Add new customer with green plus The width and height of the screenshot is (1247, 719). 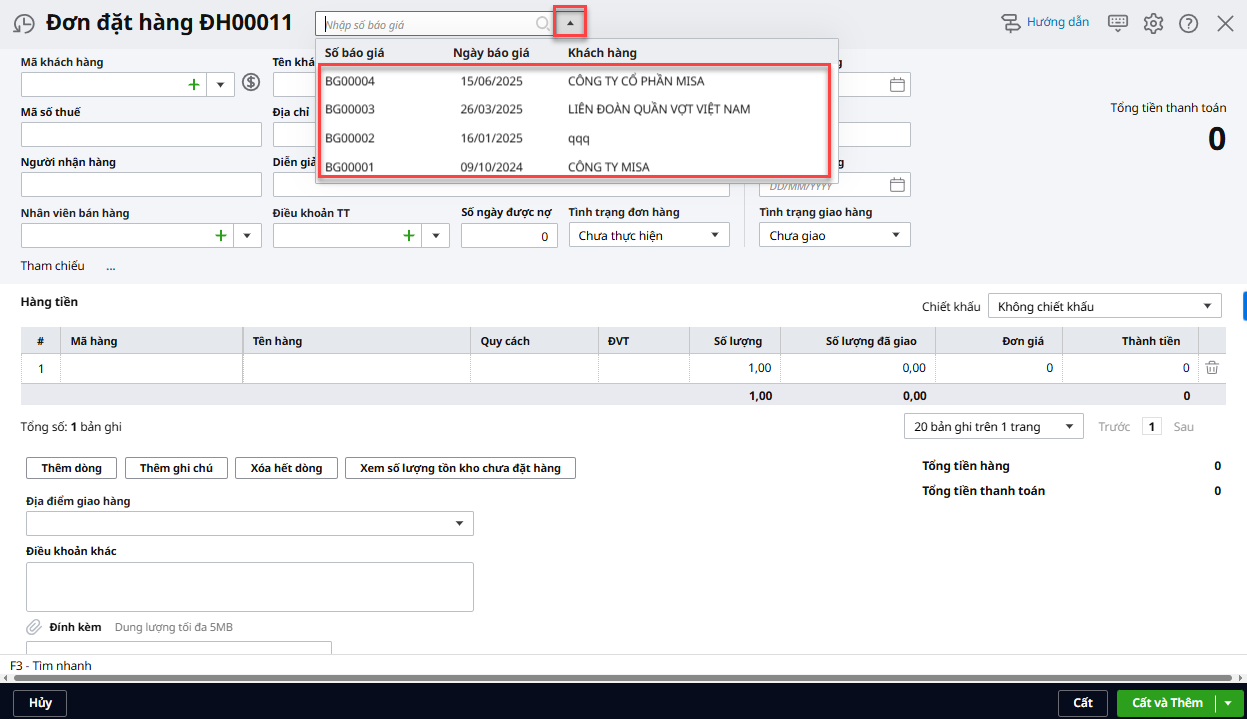pyautogui.click(x=193, y=85)
